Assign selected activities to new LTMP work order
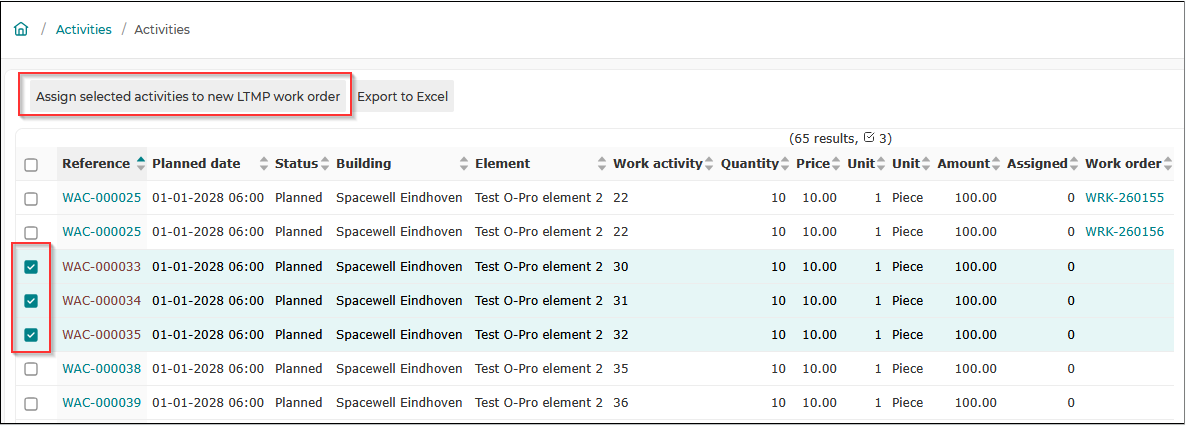Viewport: 1186px width, 426px height. (188, 96)
